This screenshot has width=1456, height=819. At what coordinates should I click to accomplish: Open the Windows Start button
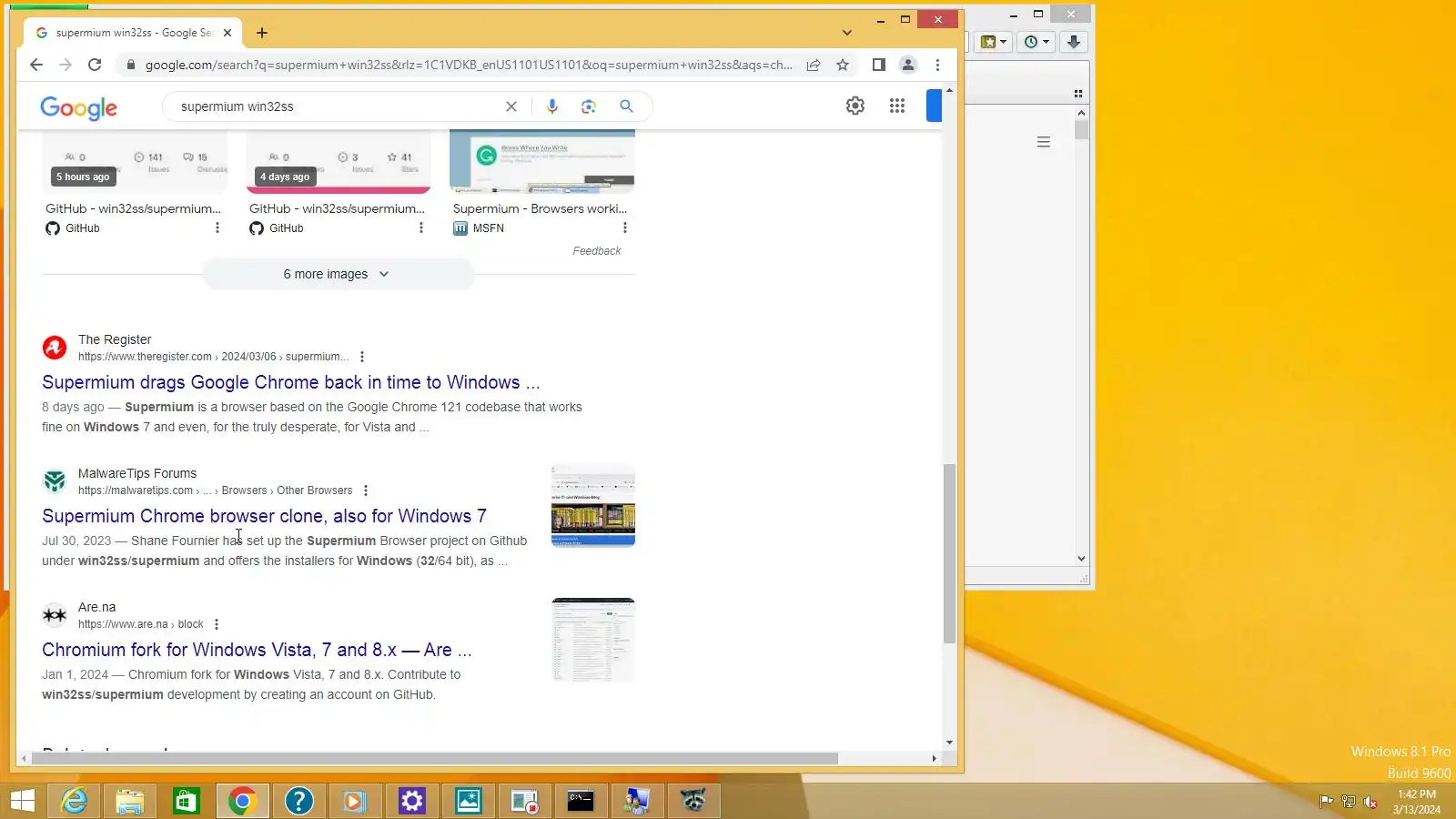pyautogui.click(x=22, y=801)
